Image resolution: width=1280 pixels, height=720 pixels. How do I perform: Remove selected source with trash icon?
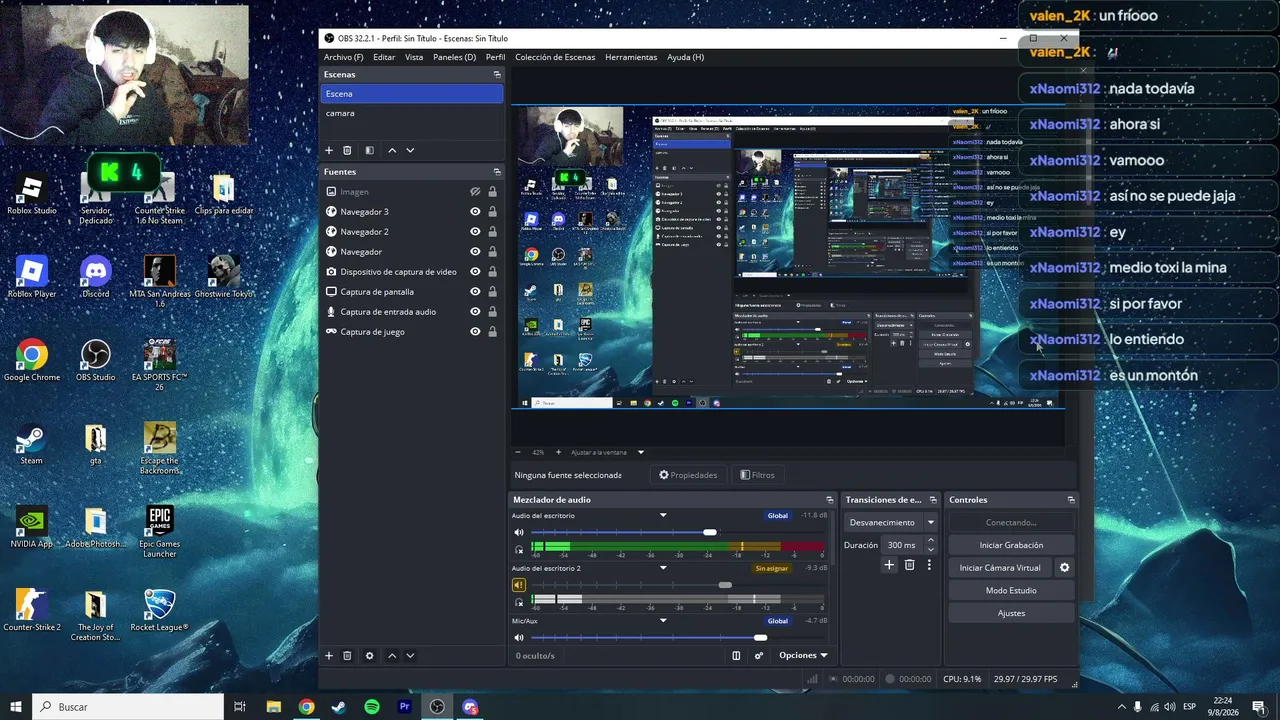[347, 656]
